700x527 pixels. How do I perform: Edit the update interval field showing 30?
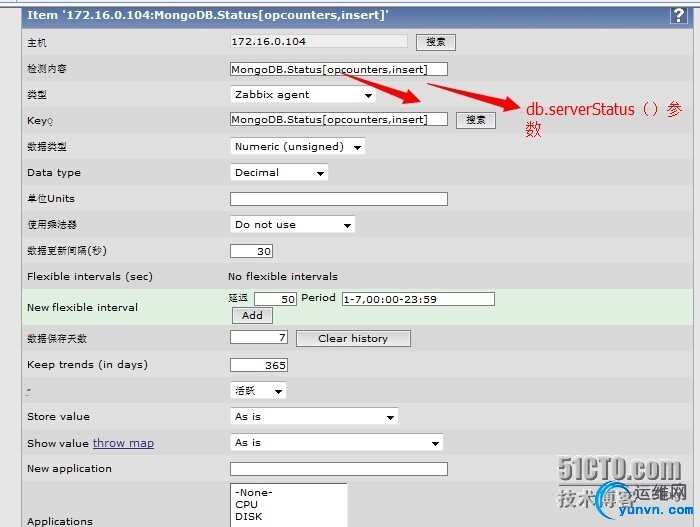(251, 251)
